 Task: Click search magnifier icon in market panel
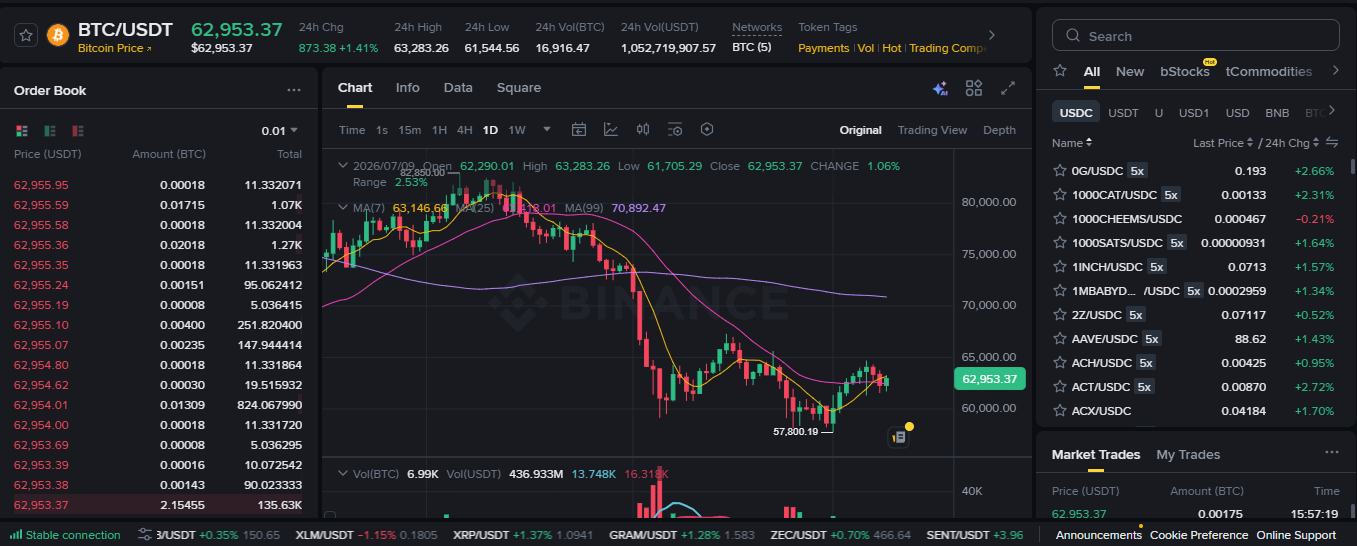(1073, 36)
